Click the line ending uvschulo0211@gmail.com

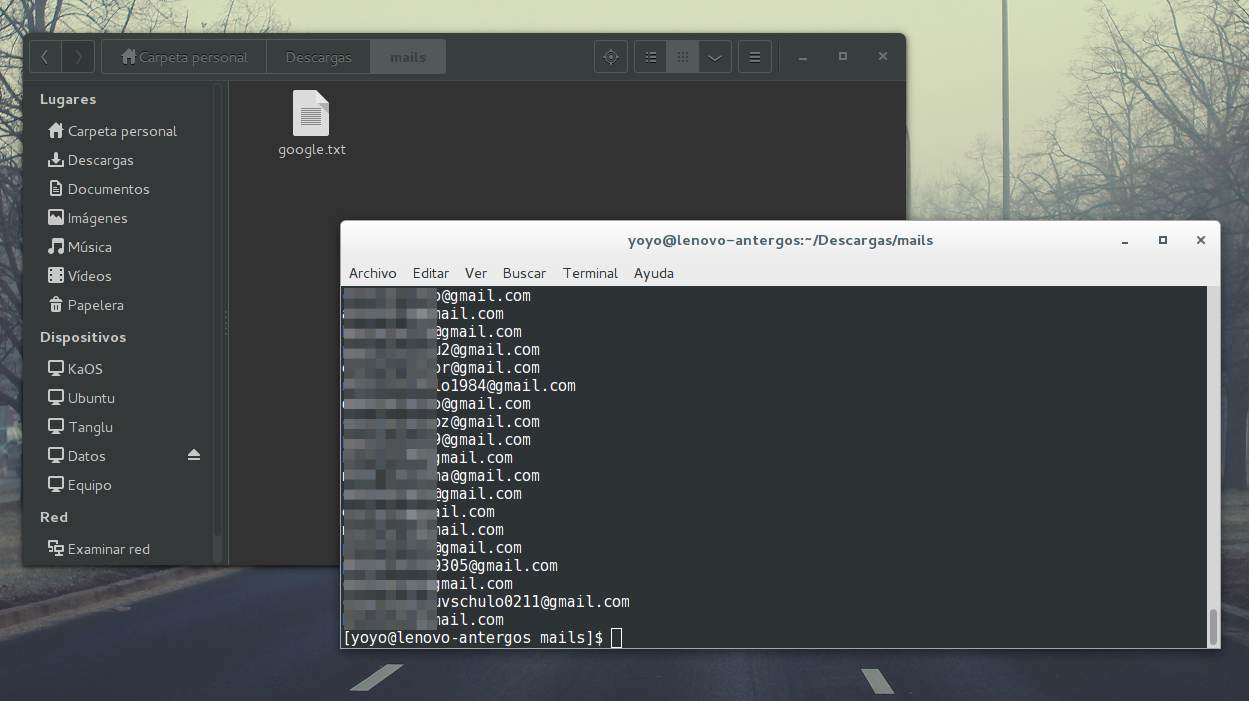(x=486, y=602)
